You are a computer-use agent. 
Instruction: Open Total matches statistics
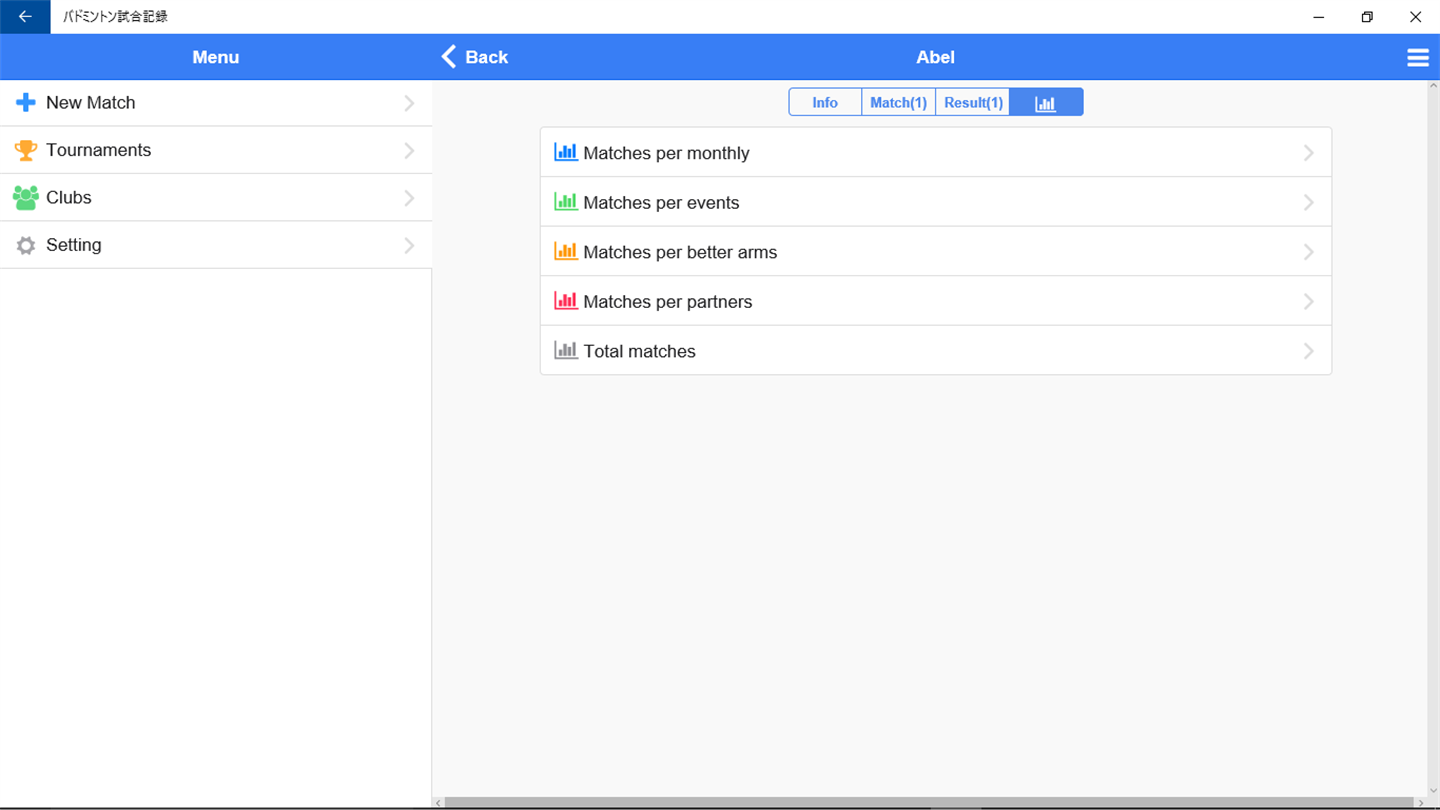pyautogui.click(x=936, y=351)
